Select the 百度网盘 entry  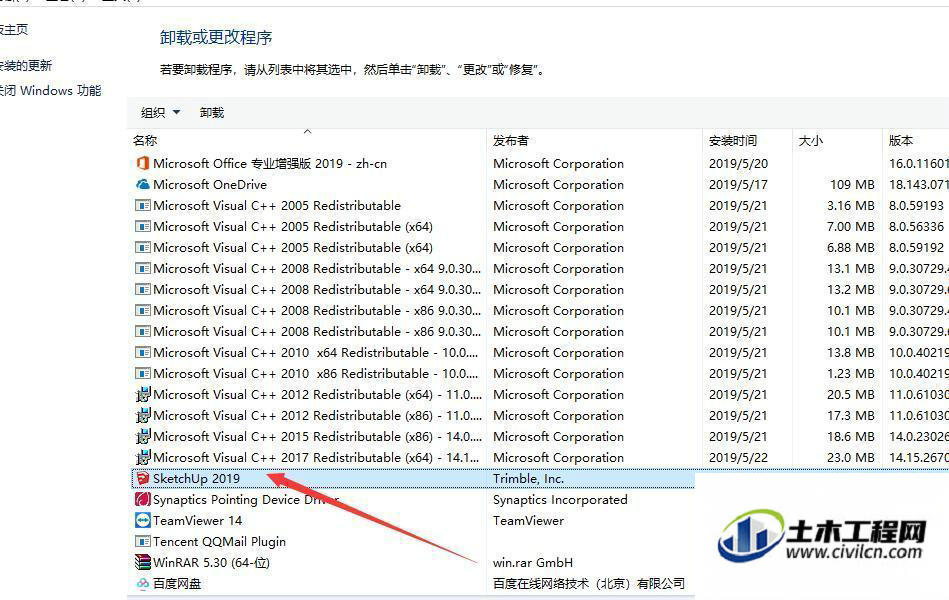pyautogui.click(x=177, y=584)
